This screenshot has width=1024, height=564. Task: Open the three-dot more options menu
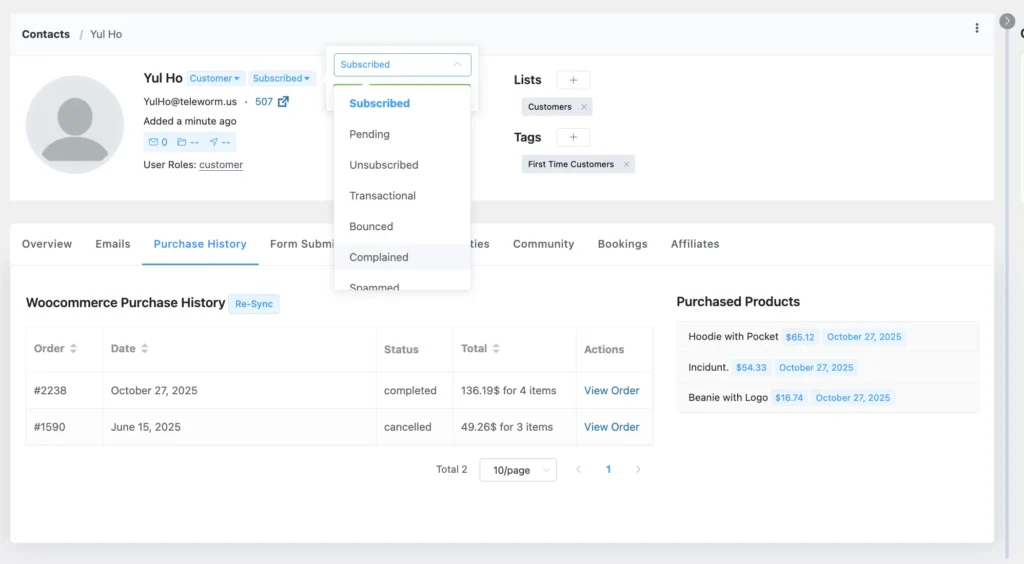click(977, 29)
